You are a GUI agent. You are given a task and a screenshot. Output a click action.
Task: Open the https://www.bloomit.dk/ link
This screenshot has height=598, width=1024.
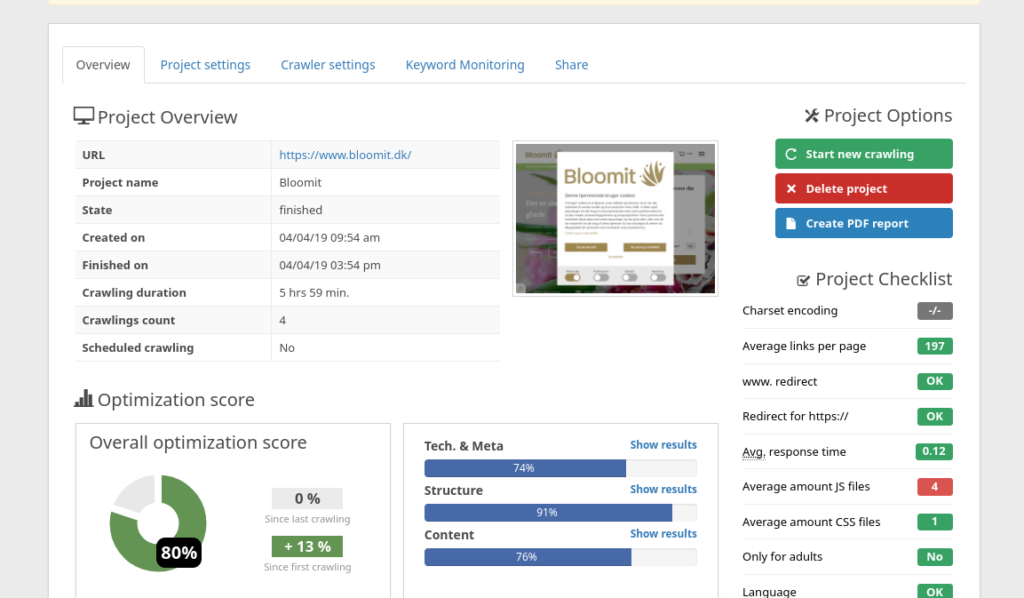tap(344, 155)
